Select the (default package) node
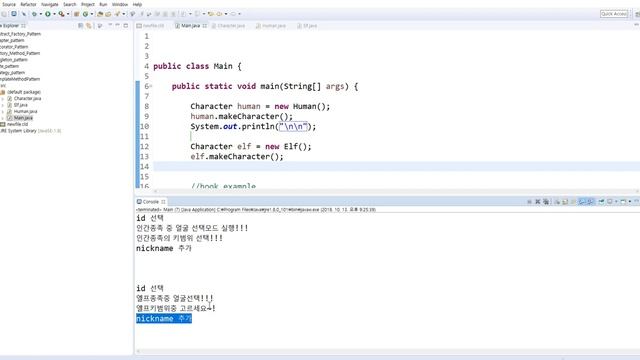Screen dimensions: 640x360 (24, 92)
